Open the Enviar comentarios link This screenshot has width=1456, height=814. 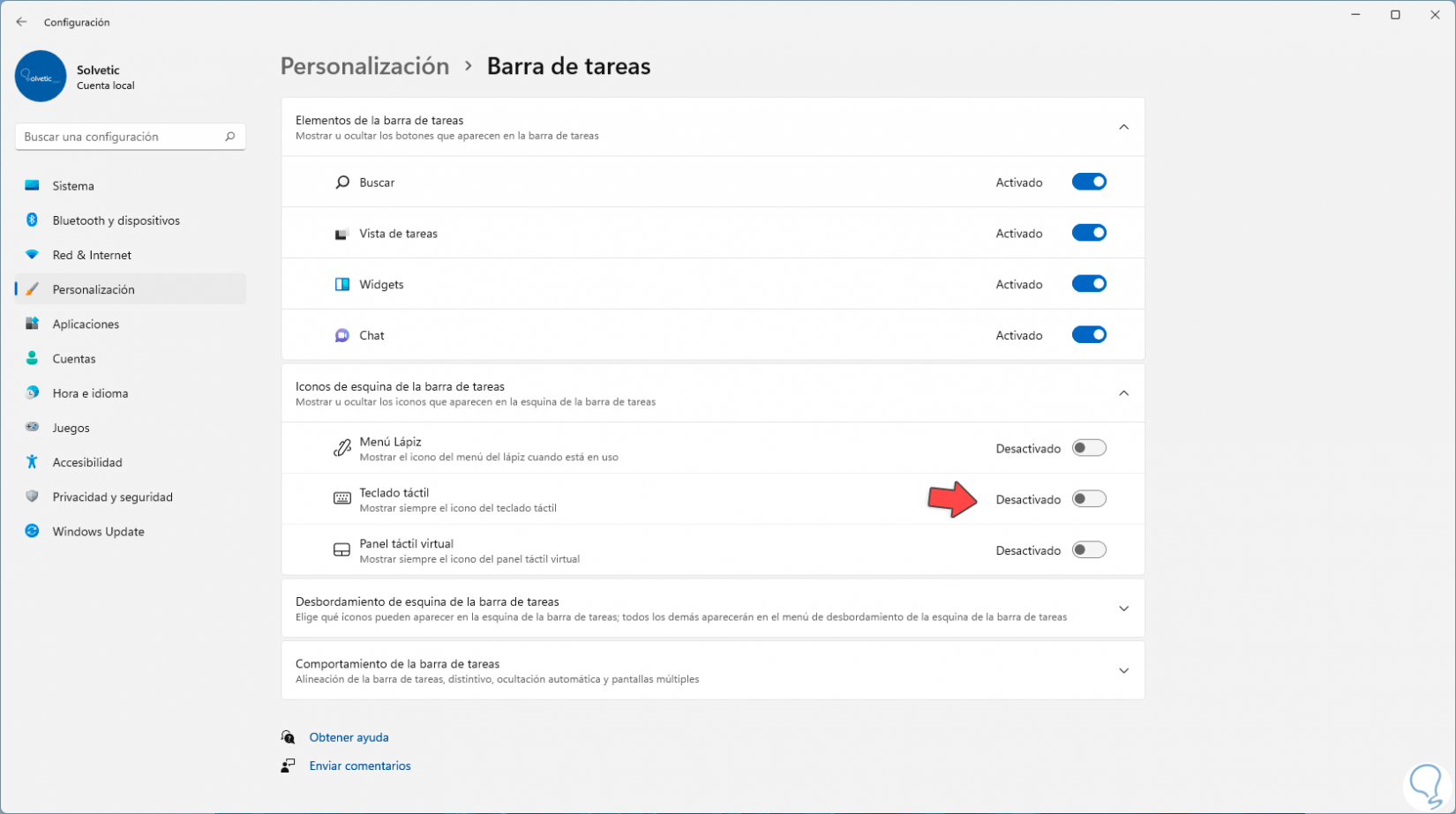coord(360,765)
